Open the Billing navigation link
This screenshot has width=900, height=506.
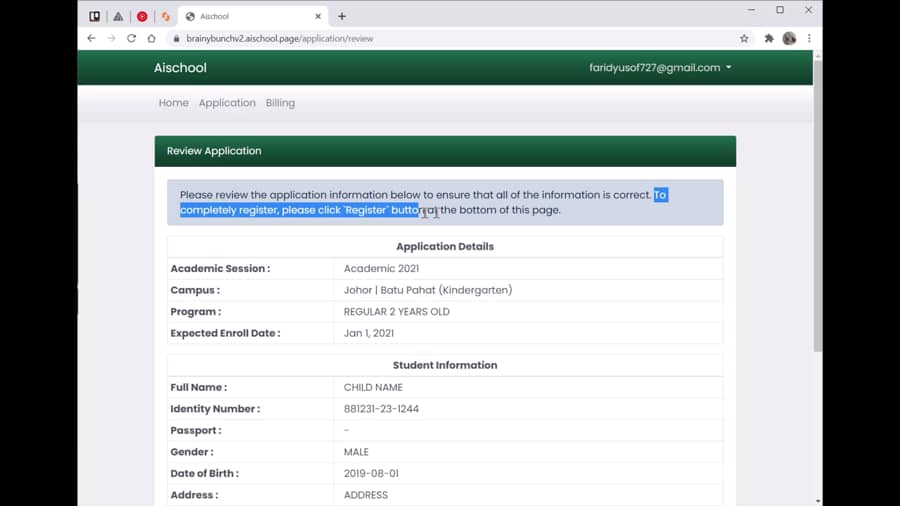tap(280, 103)
